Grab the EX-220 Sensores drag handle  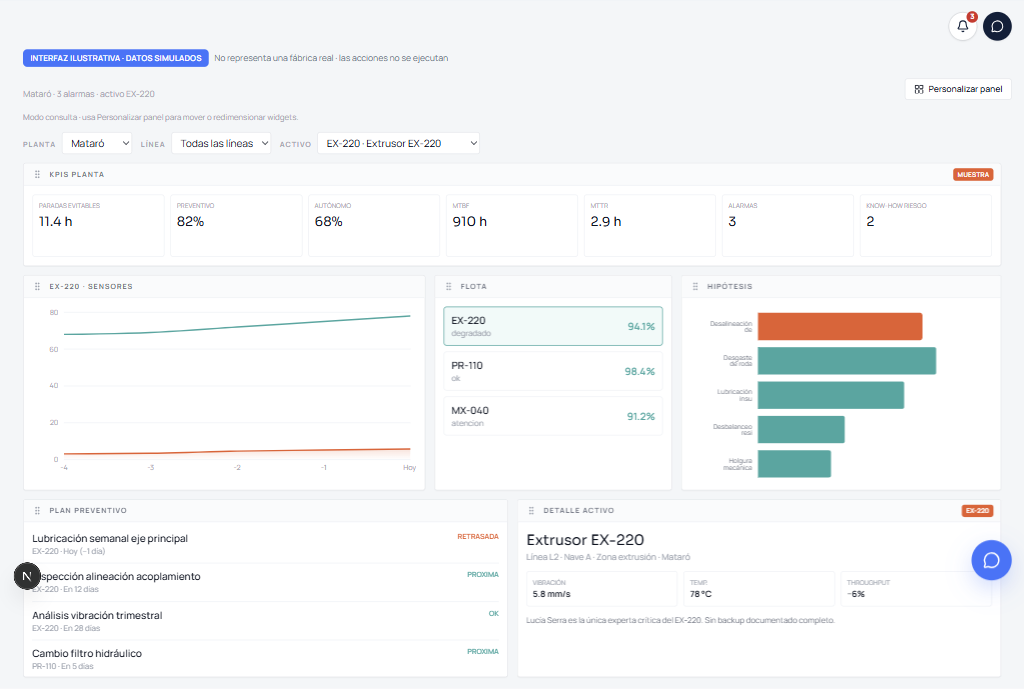37,287
